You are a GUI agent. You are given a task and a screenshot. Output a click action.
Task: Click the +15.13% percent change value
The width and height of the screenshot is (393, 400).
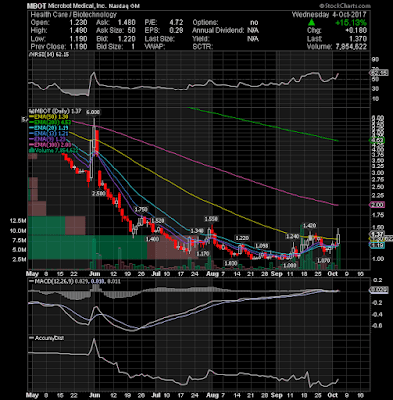coord(351,23)
